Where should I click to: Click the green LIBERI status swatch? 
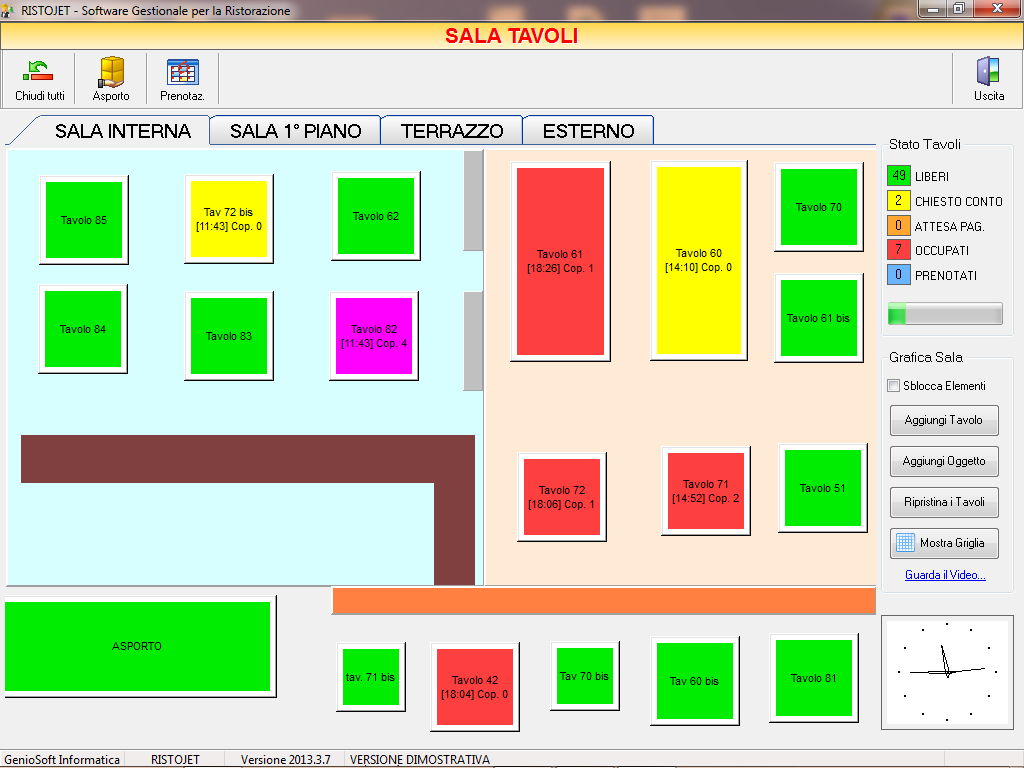(x=898, y=176)
